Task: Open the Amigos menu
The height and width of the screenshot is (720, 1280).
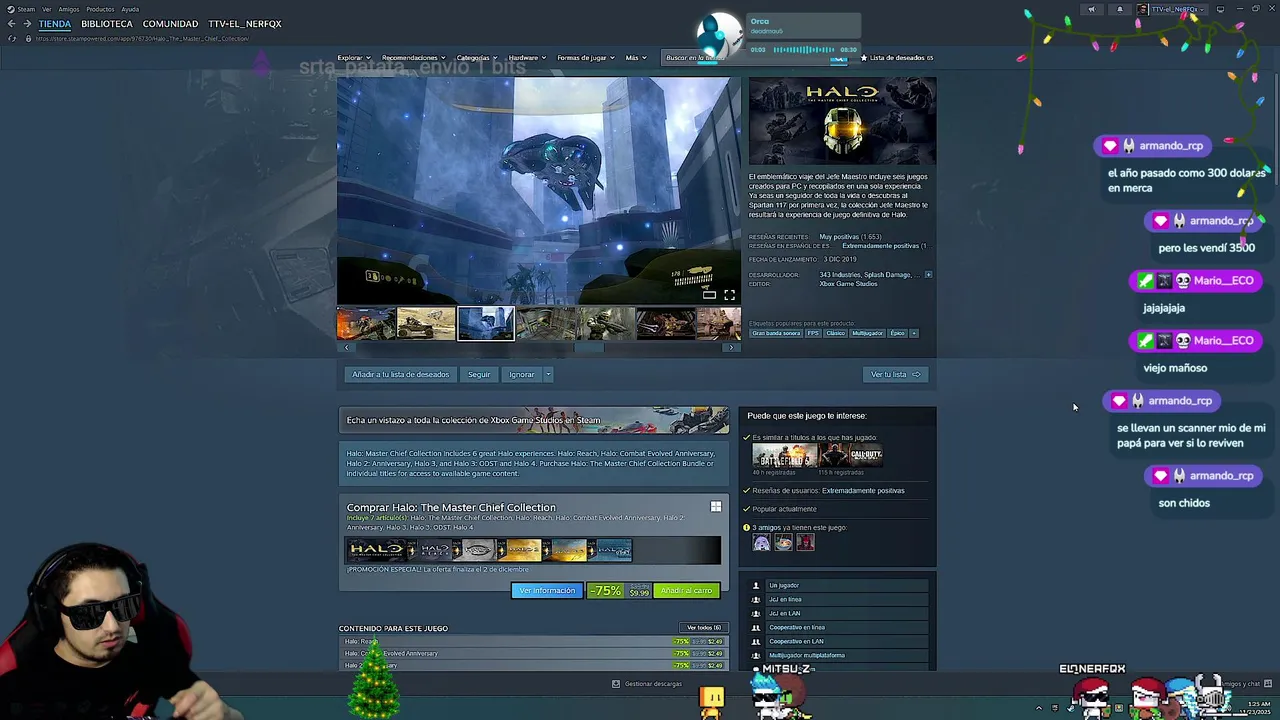Action: (x=68, y=9)
